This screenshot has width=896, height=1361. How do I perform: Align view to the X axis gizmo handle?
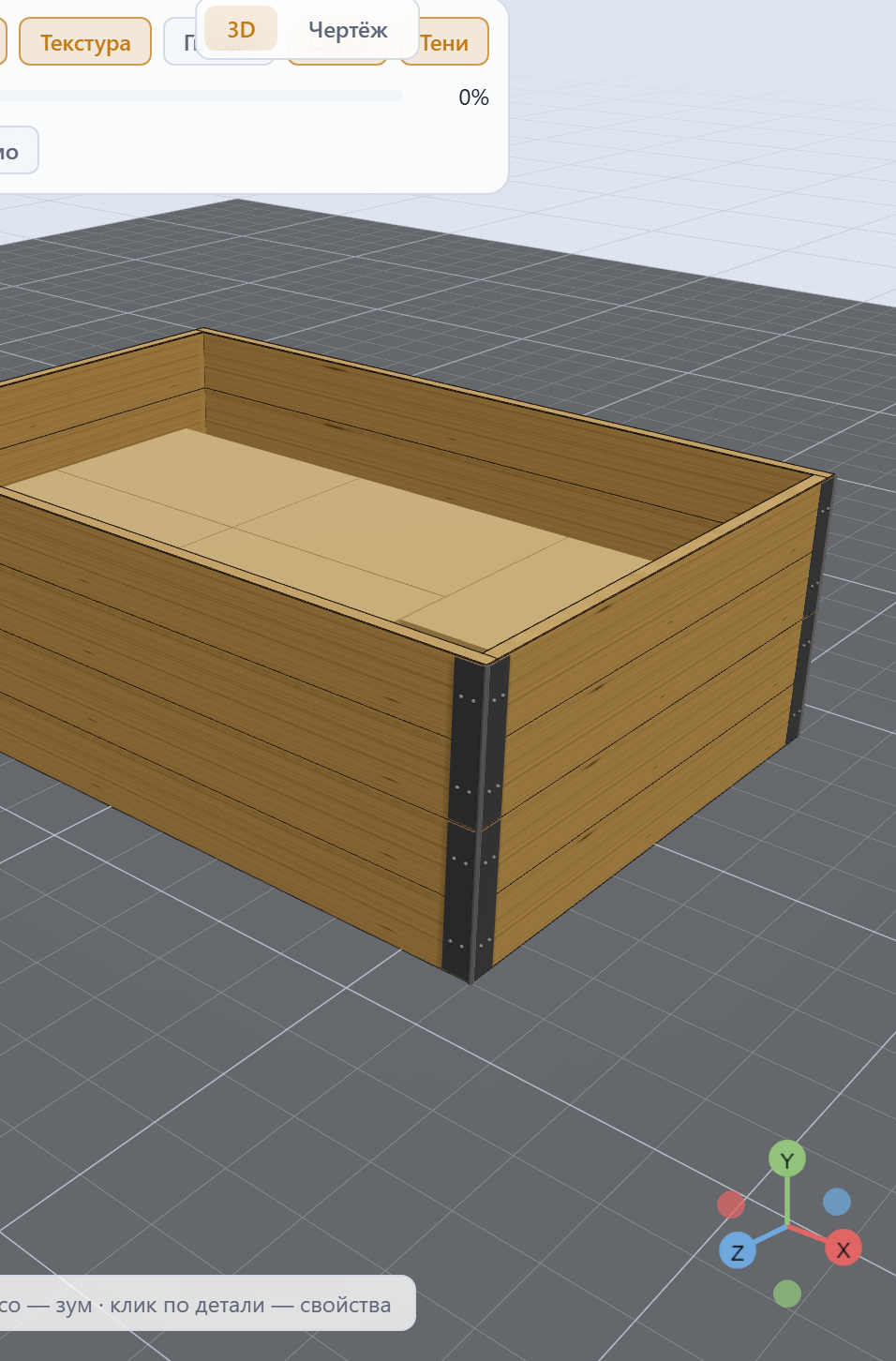tap(843, 1249)
